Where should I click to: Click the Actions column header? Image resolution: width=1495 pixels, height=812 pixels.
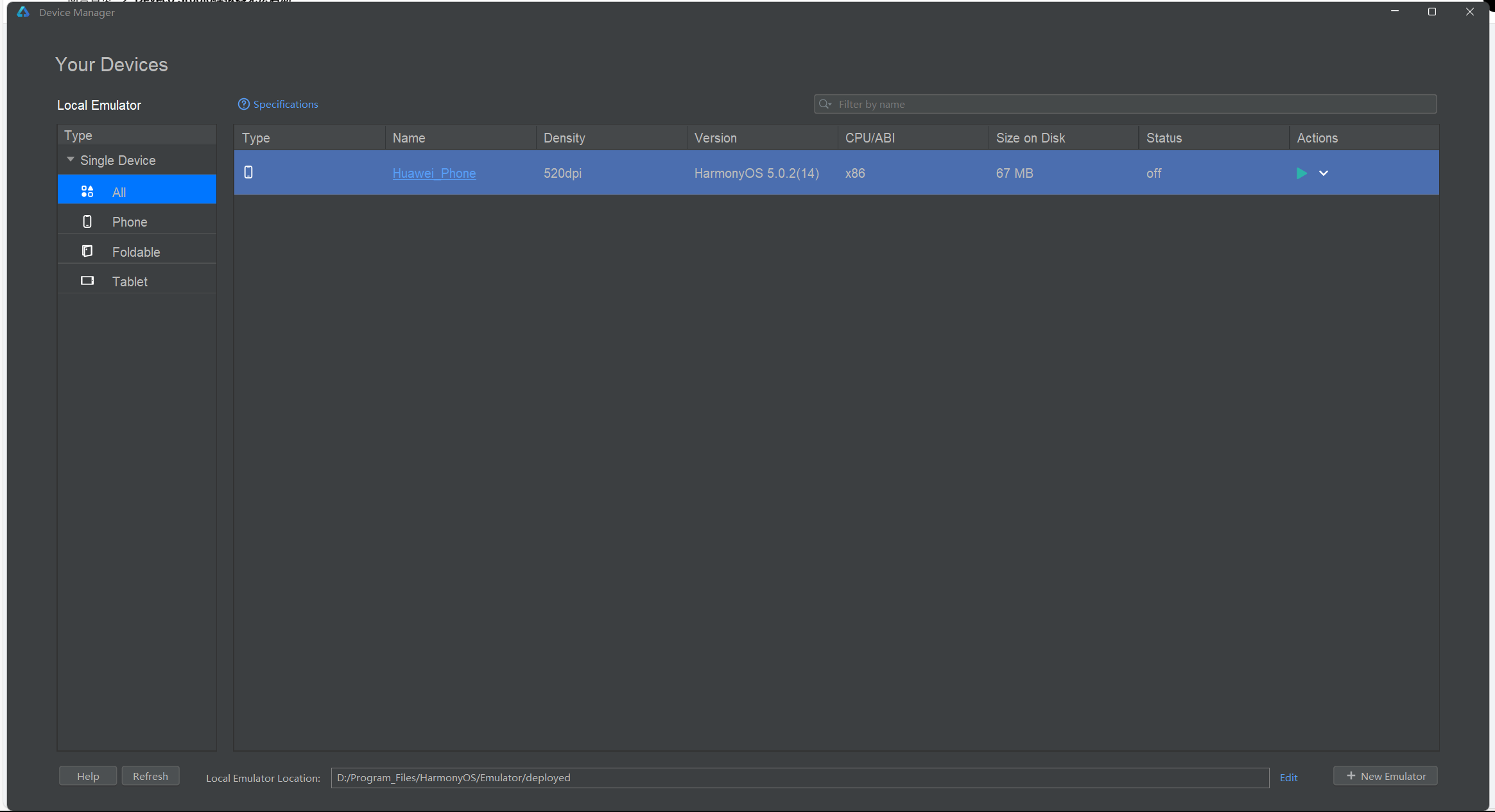click(x=1364, y=138)
